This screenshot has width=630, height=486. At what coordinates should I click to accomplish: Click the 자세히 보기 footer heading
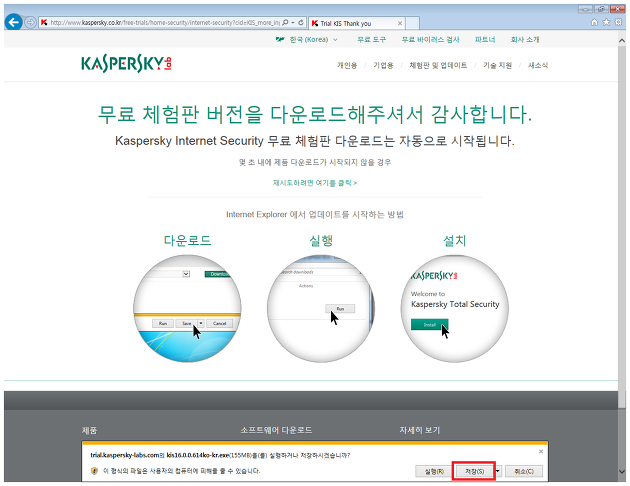pos(419,430)
